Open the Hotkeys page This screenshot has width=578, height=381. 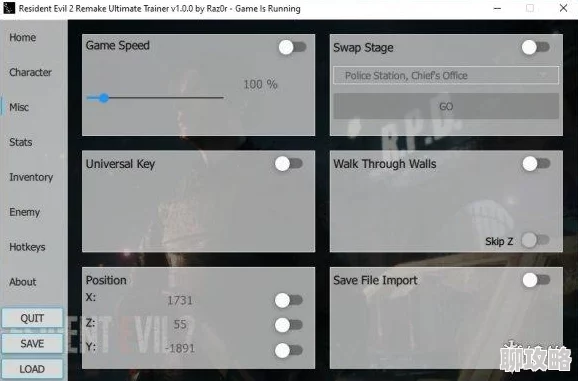pyautogui.click(x=27, y=247)
